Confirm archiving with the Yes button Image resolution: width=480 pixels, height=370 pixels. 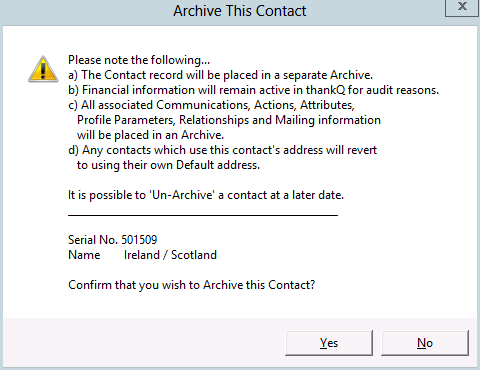[329, 343]
